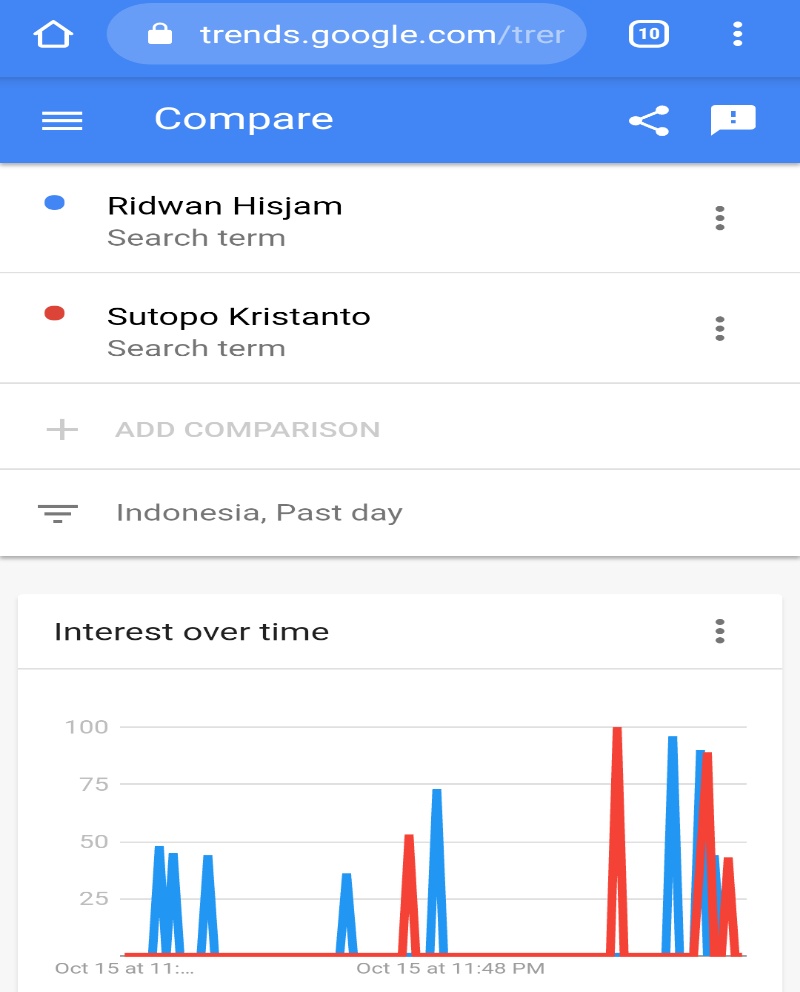Open Interest over time card options menu
The width and height of the screenshot is (800, 992).
click(720, 631)
